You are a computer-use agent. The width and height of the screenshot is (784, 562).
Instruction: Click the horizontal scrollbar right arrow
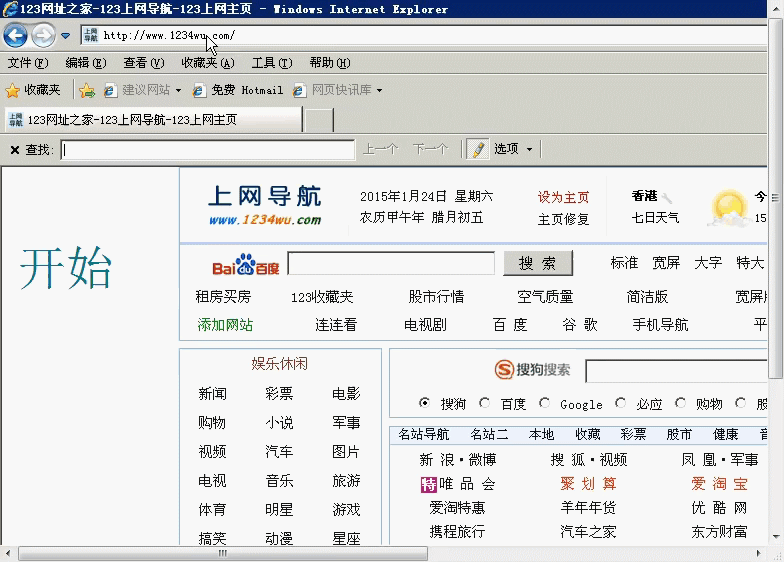[759, 554]
